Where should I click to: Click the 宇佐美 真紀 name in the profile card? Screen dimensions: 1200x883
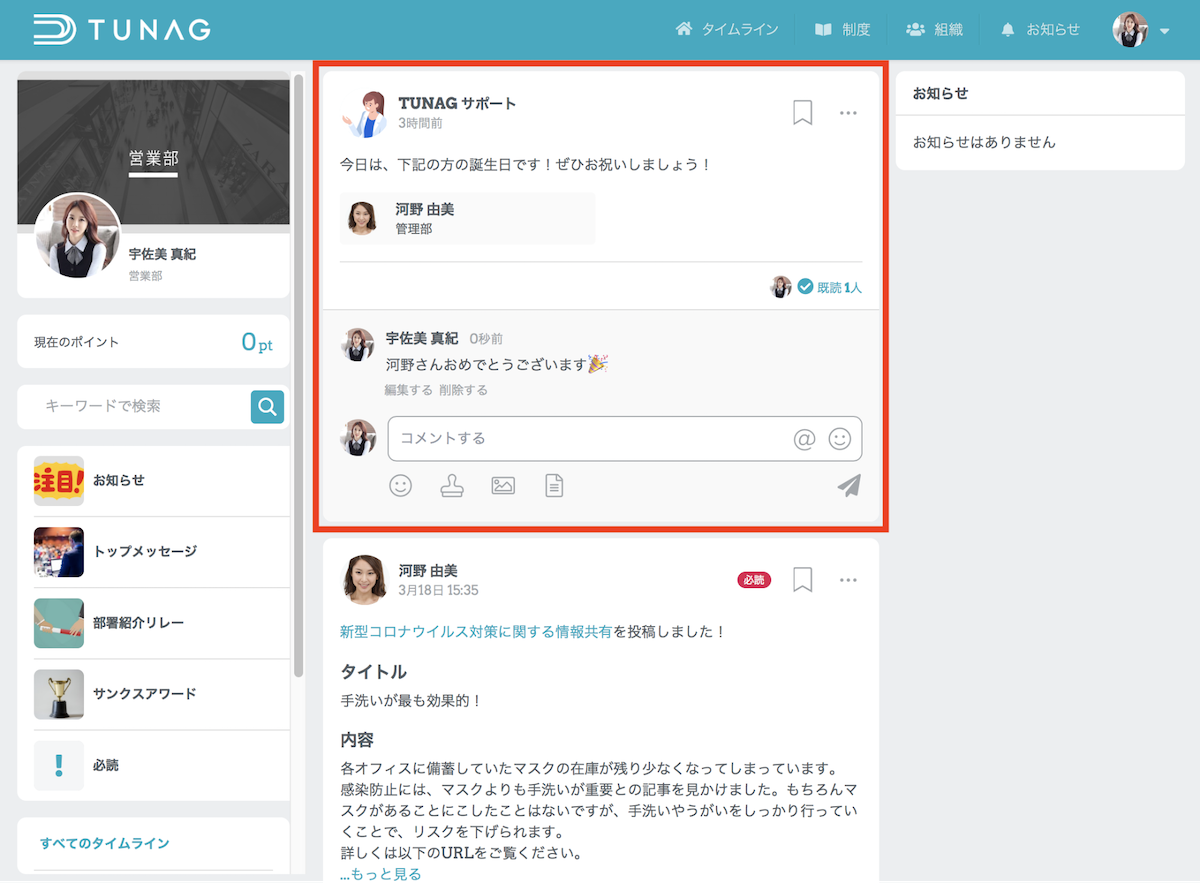click(x=162, y=254)
